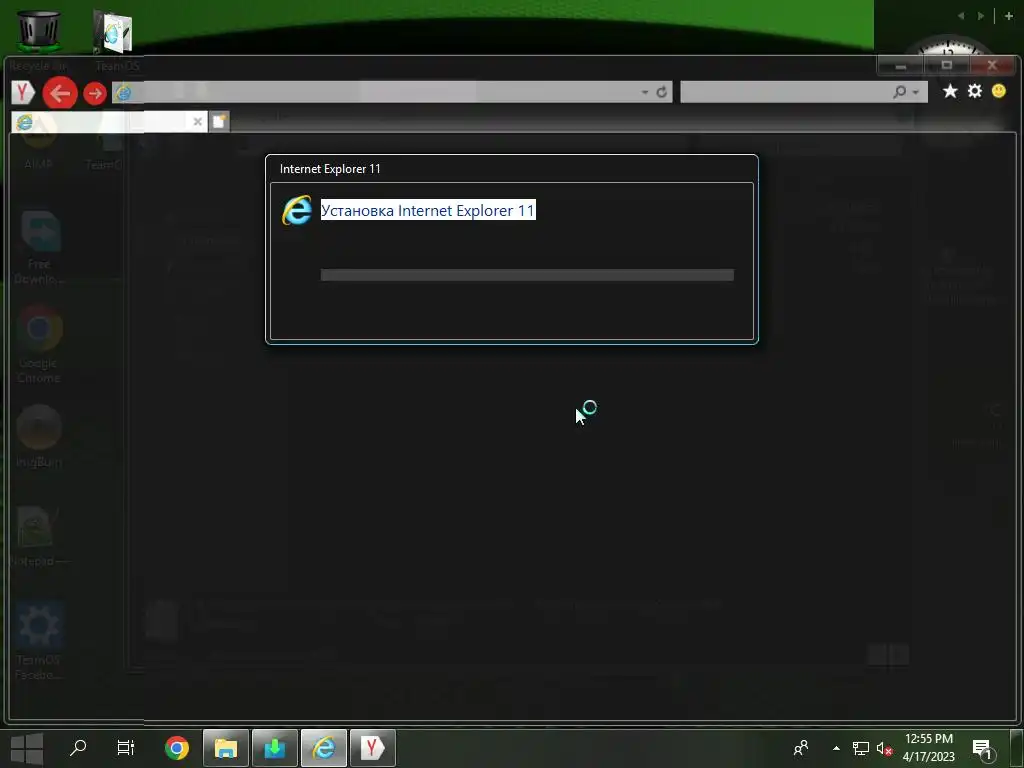Click the Internet Explorer logo in setup dialog
Image resolution: width=1024 pixels, height=768 pixels.
pyautogui.click(x=297, y=210)
